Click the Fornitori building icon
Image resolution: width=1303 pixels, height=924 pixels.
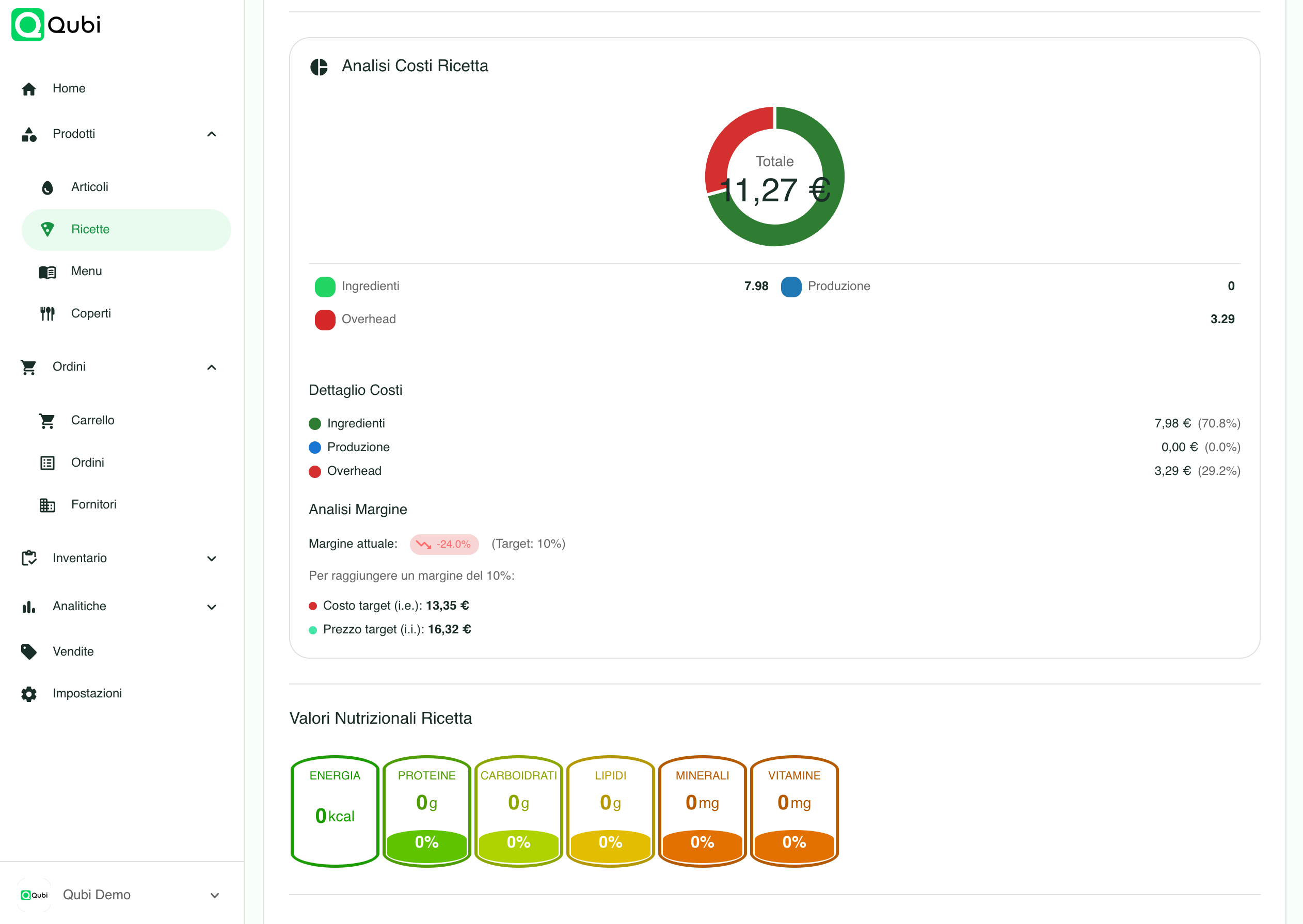47,505
